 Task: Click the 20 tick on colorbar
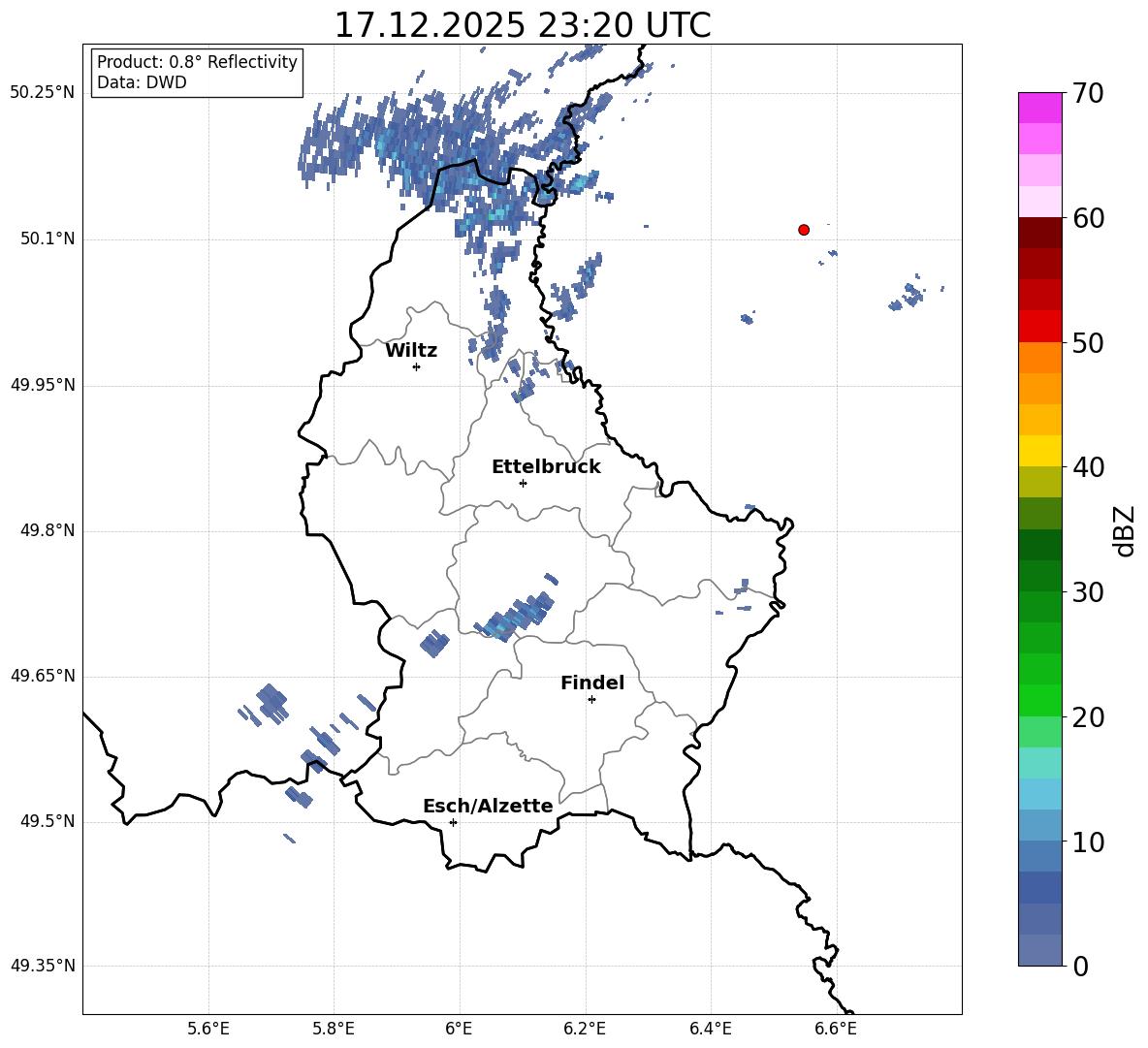1088,716
